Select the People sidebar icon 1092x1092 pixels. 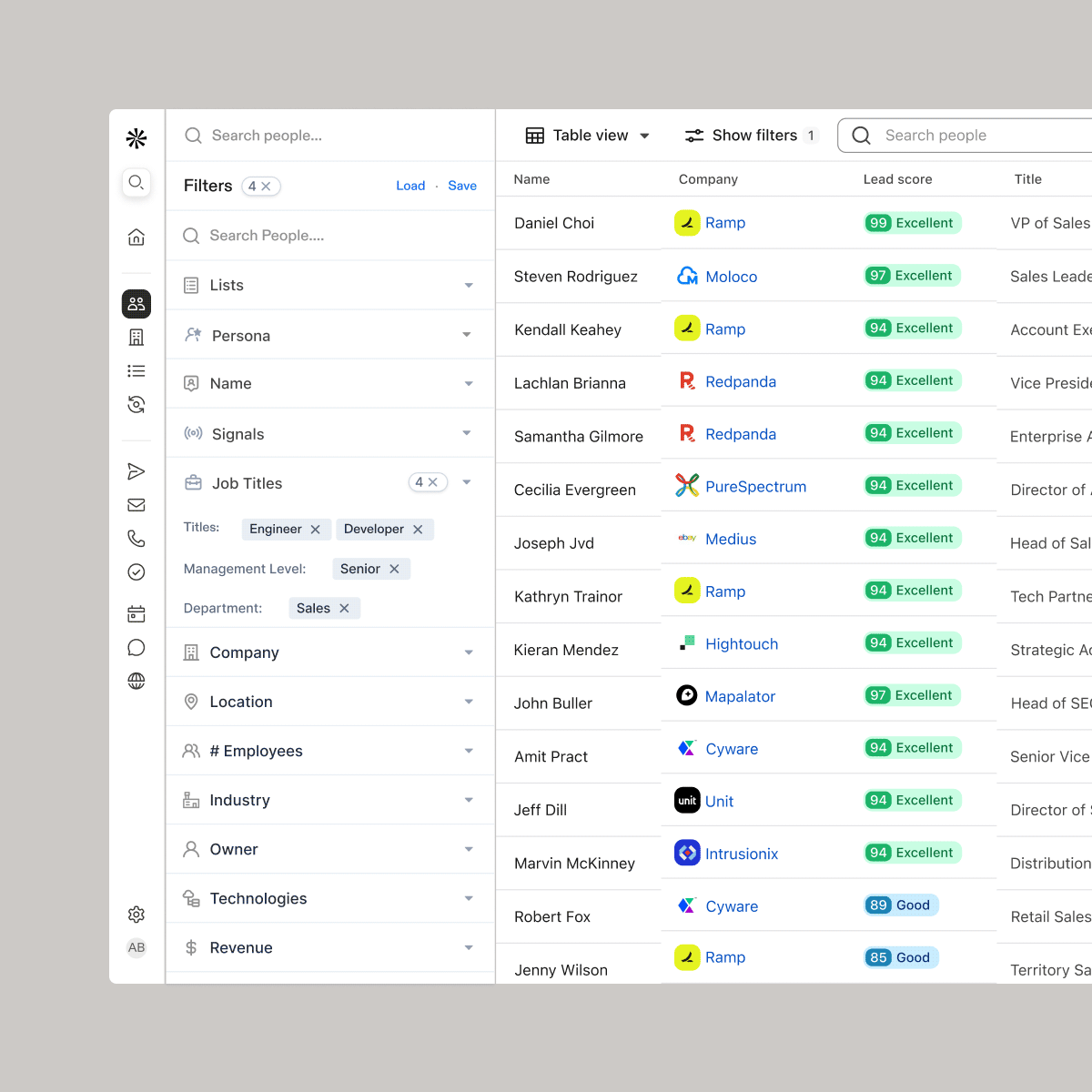(136, 303)
